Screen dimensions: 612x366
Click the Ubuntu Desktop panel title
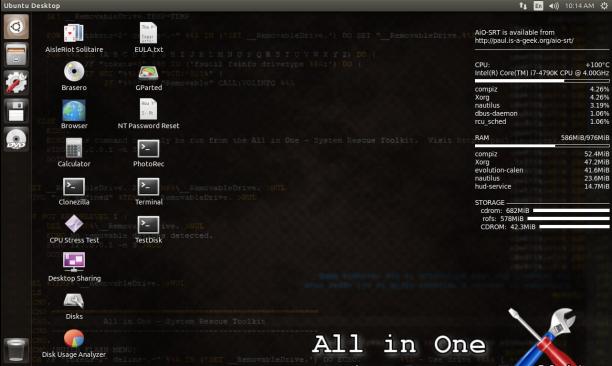[x=32, y=5]
